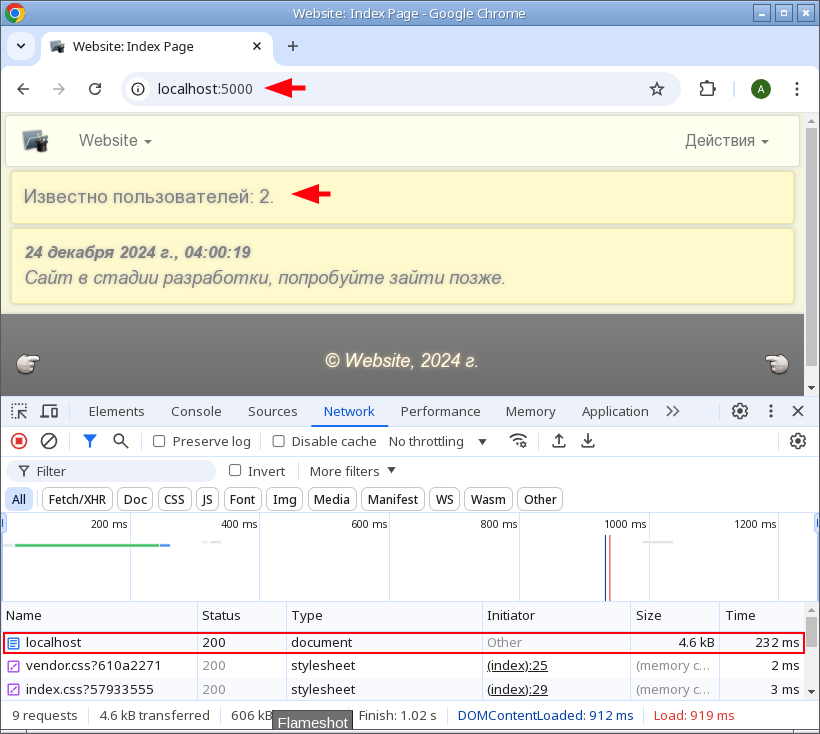Check the Invert filter checkbox

[x=235, y=471]
